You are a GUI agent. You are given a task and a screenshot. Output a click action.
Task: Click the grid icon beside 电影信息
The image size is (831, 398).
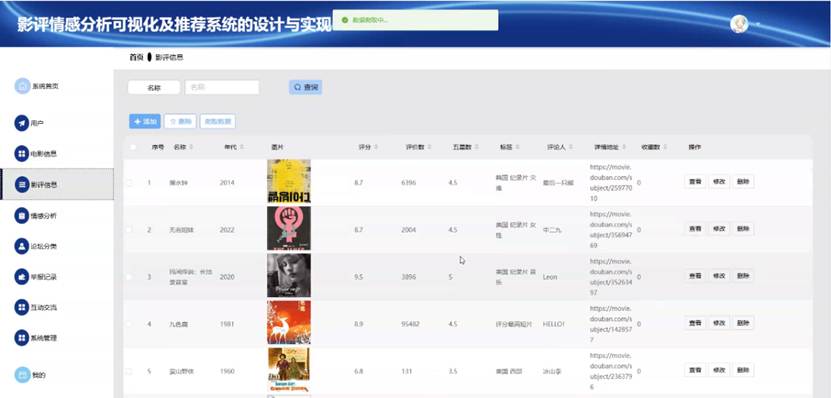click(22, 154)
